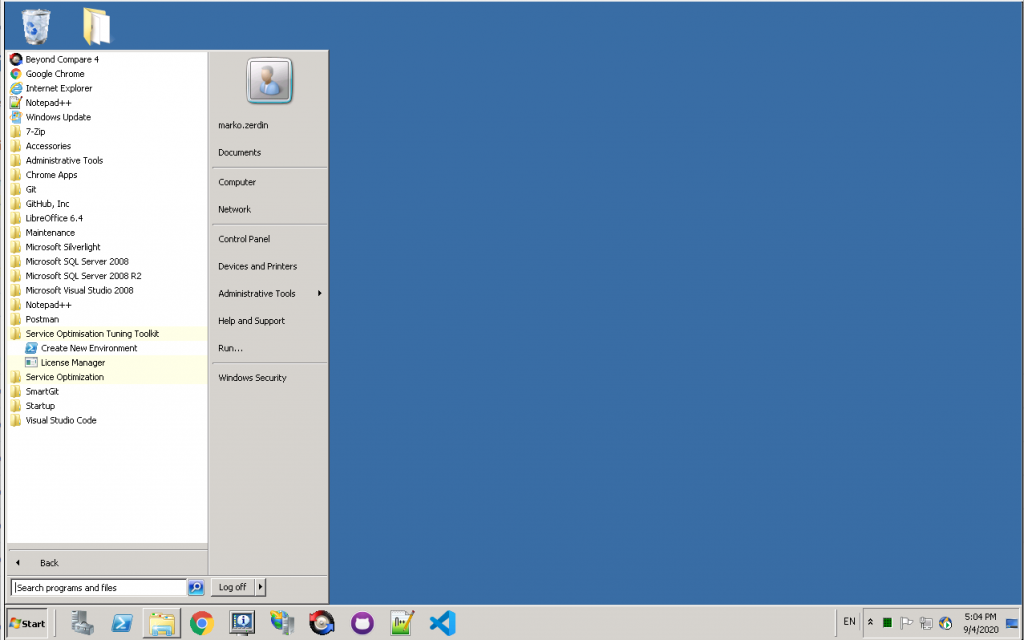Launch Notepad++ from the taskbar
This screenshot has height=640, width=1024.
[x=402, y=623]
